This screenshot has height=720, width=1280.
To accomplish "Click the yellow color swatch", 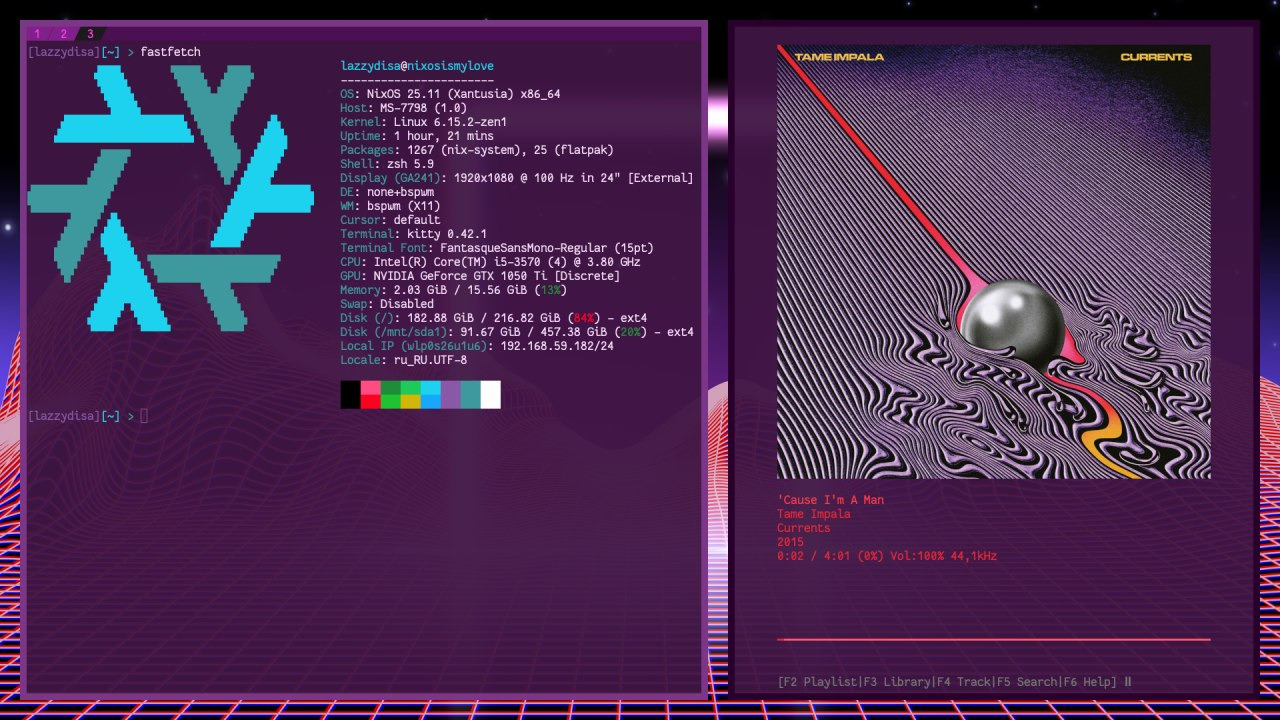I will (x=410, y=401).
